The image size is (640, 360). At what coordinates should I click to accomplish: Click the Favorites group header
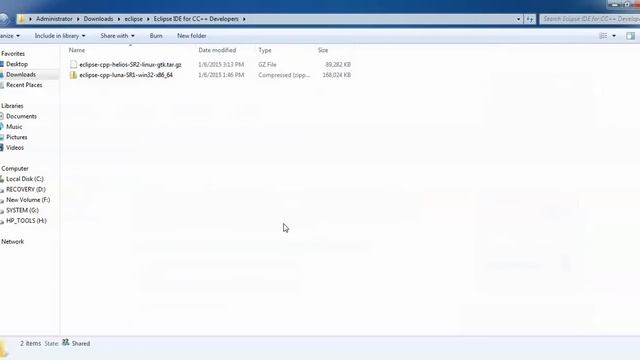13,53
